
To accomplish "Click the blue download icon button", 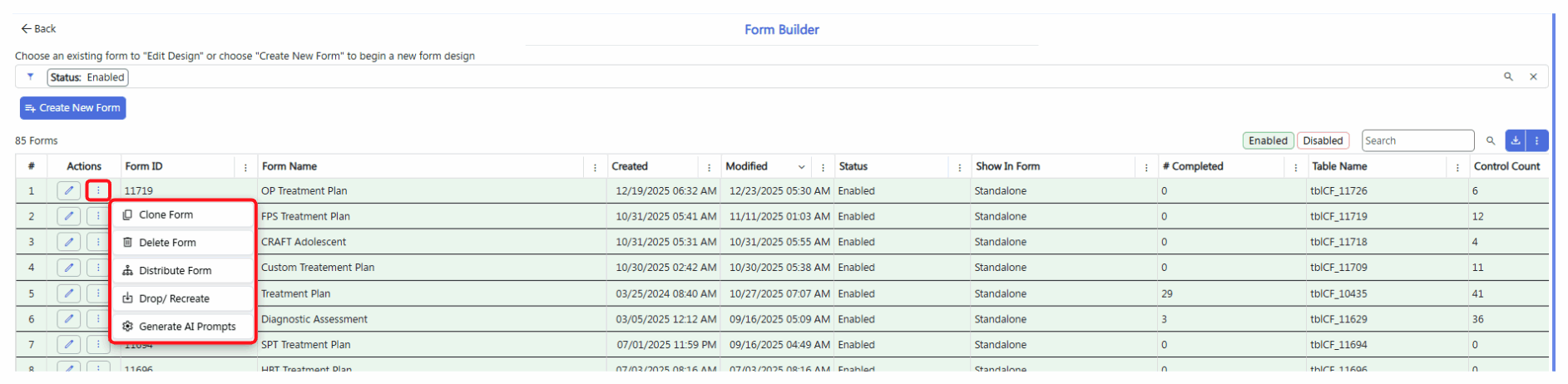I will (x=1516, y=140).
